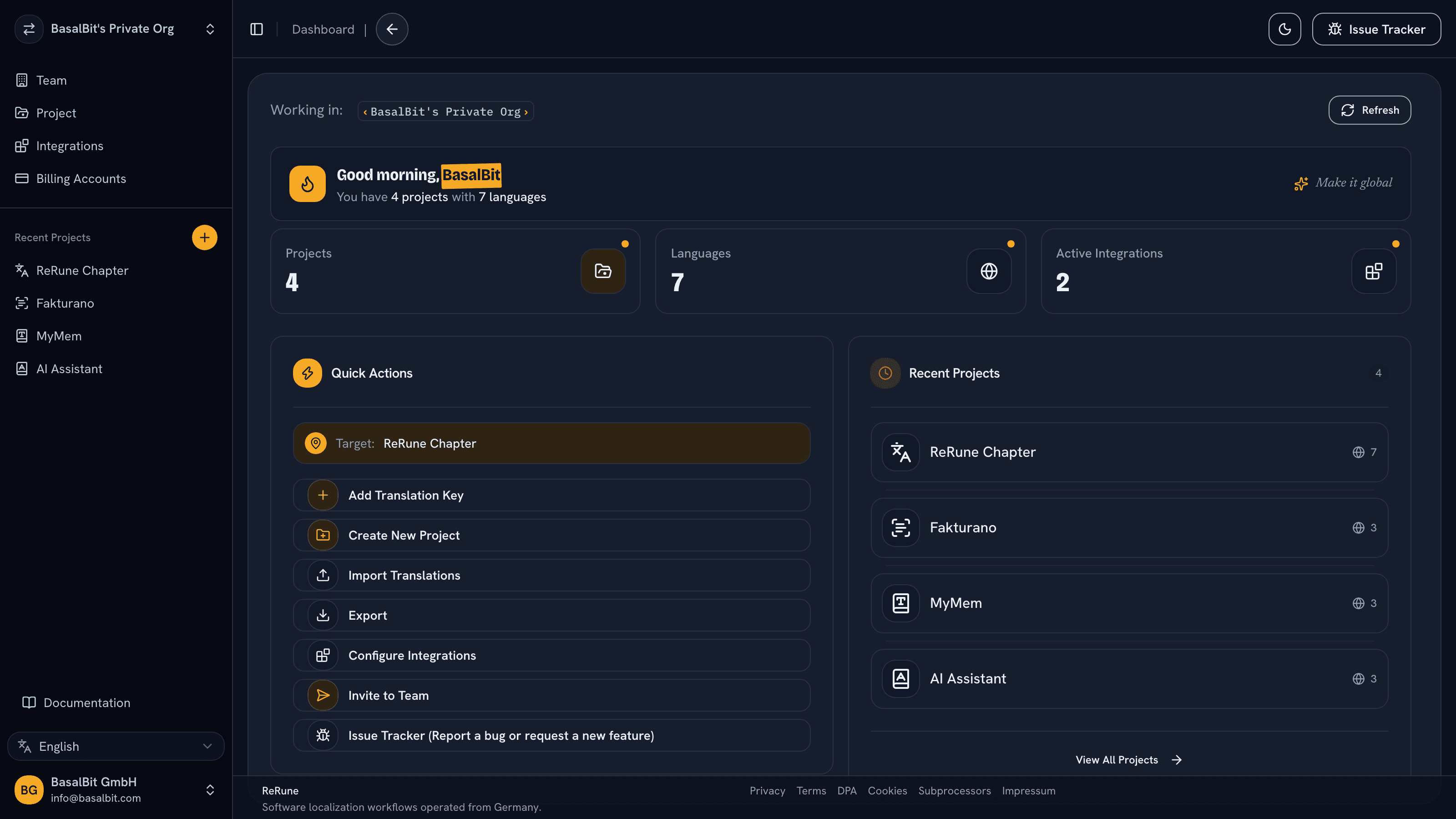
Task: Click the Dashboard breadcrumb
Action: point(323,30)
